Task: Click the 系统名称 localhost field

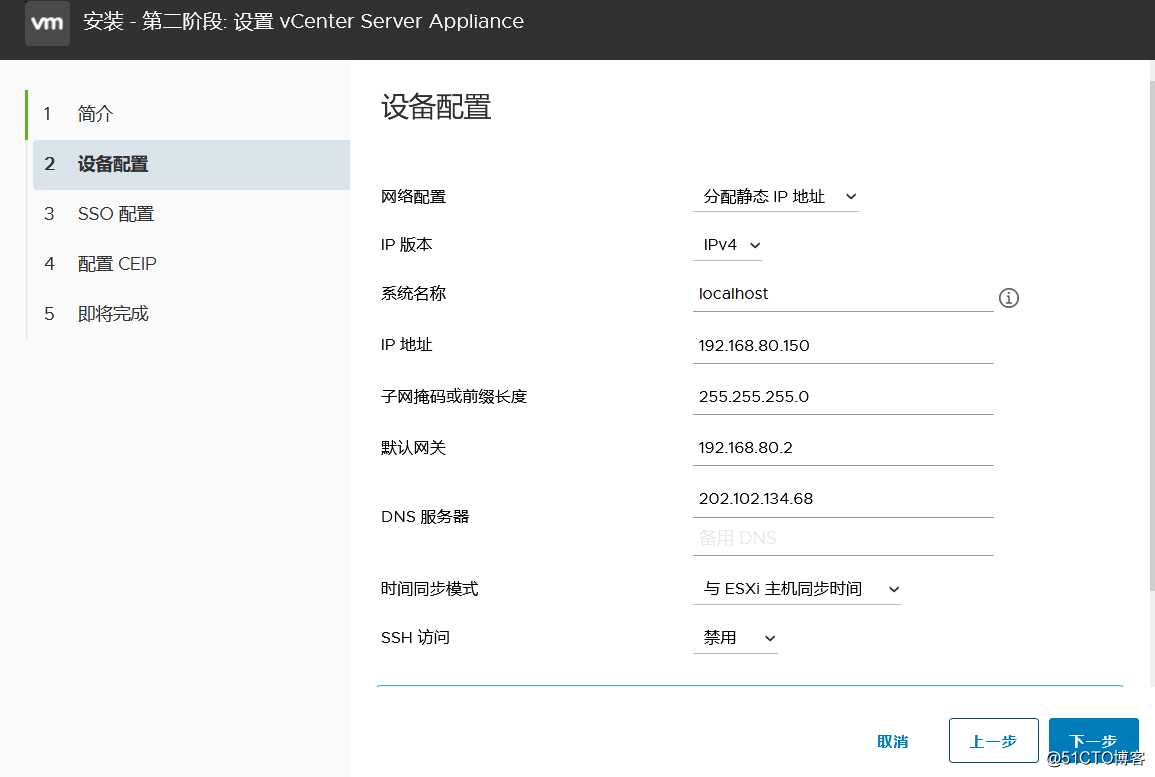Action: click(843, 294)
